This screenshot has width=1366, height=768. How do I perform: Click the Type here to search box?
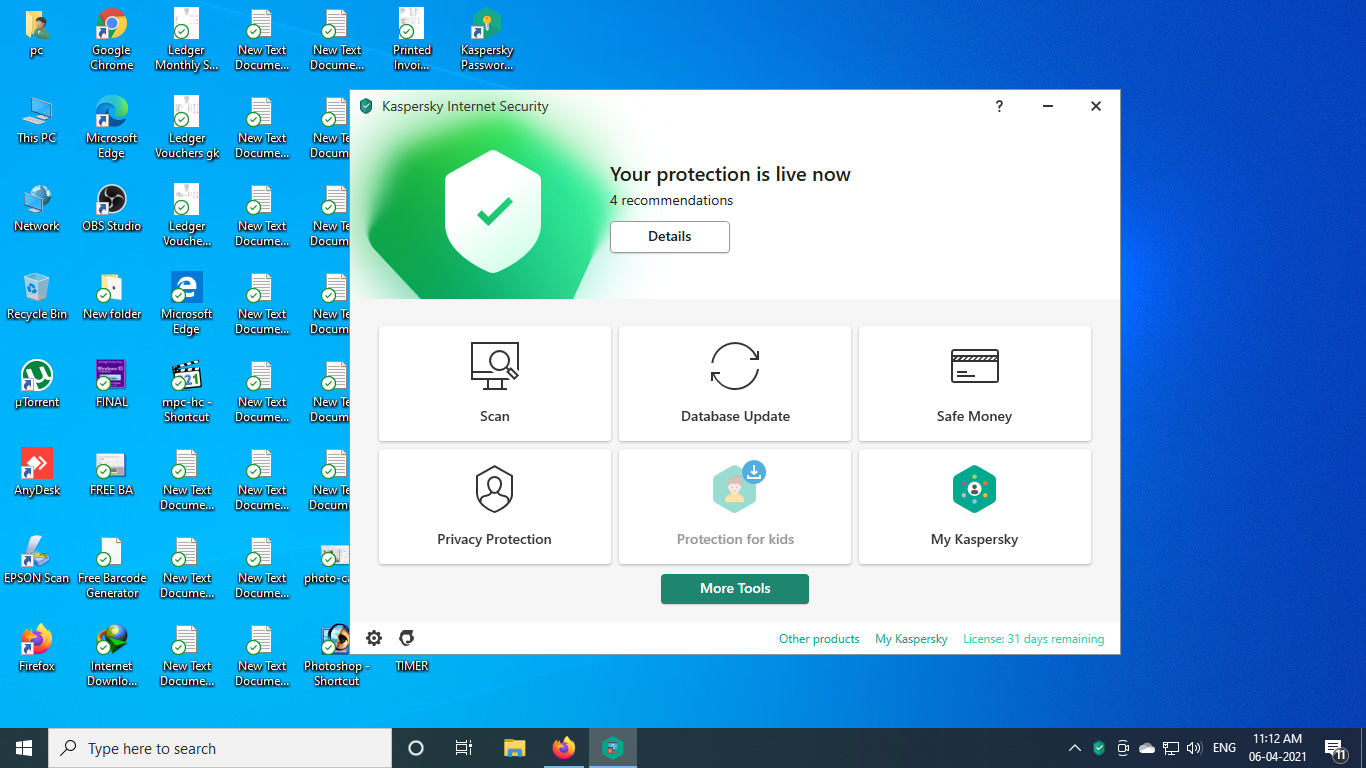(x=220, y=748)
